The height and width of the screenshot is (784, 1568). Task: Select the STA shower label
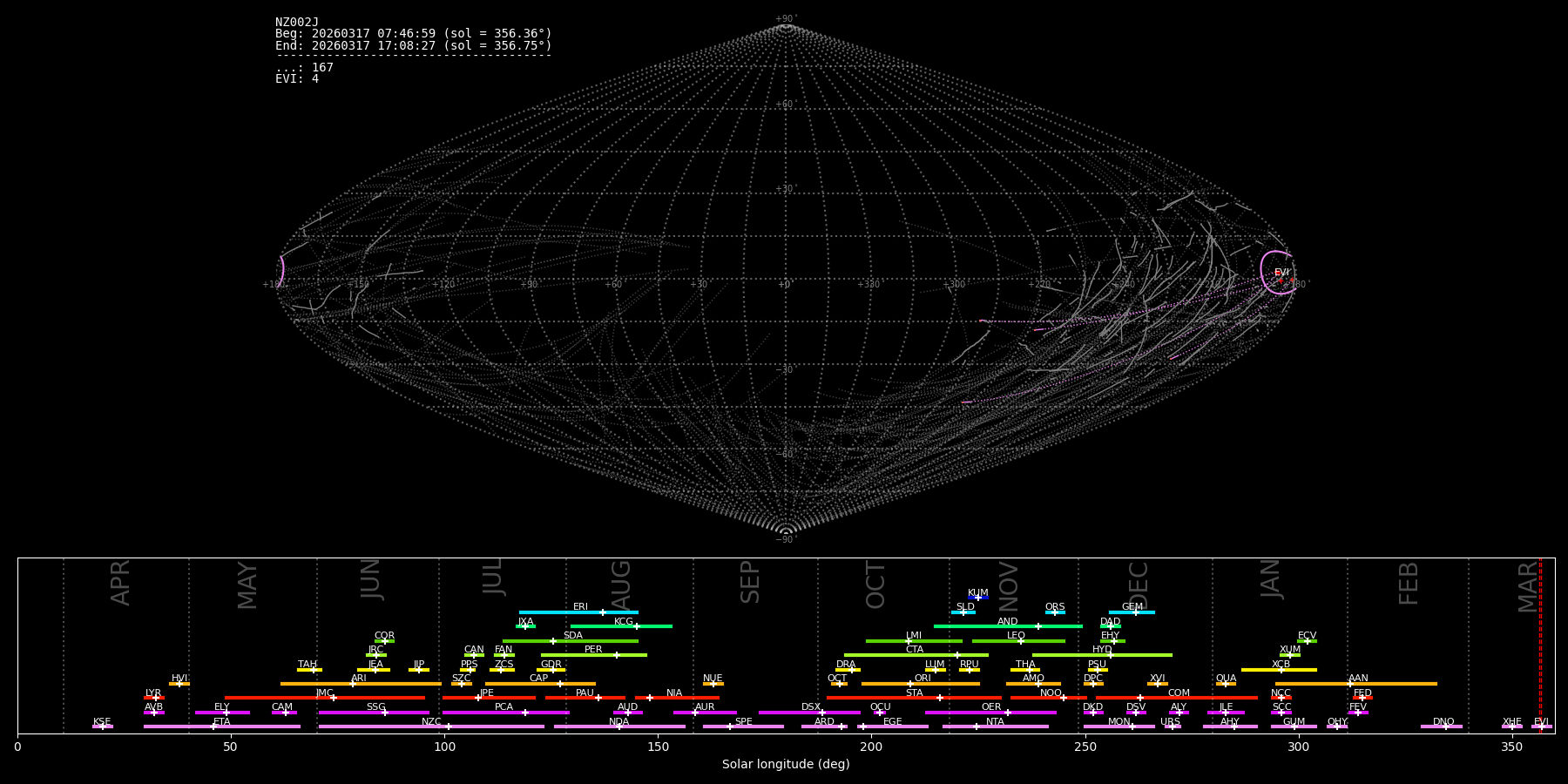(914, 693)
